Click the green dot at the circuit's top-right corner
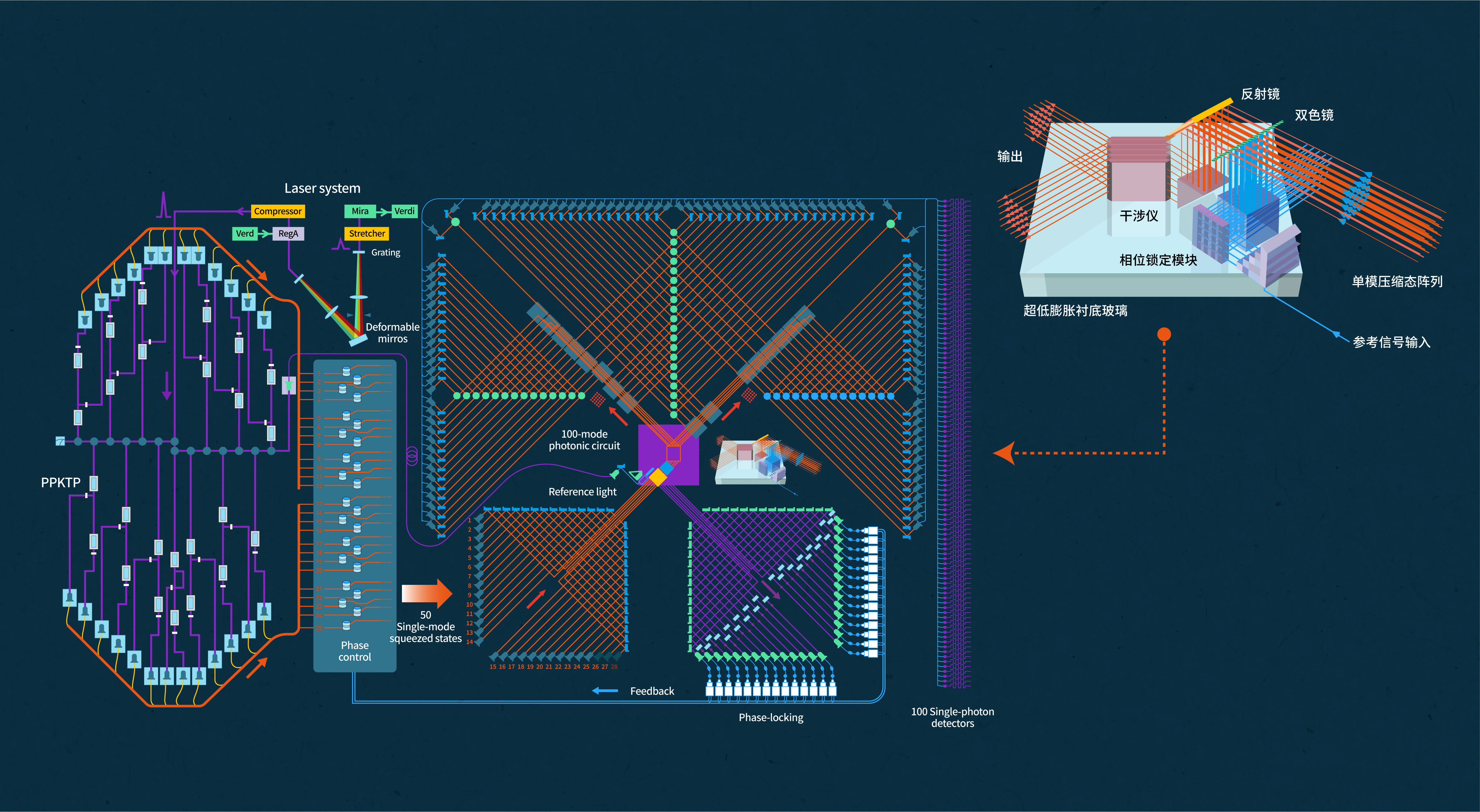Screen dimensions: 1480x812 pyautogui.click(x=890, y=223)
